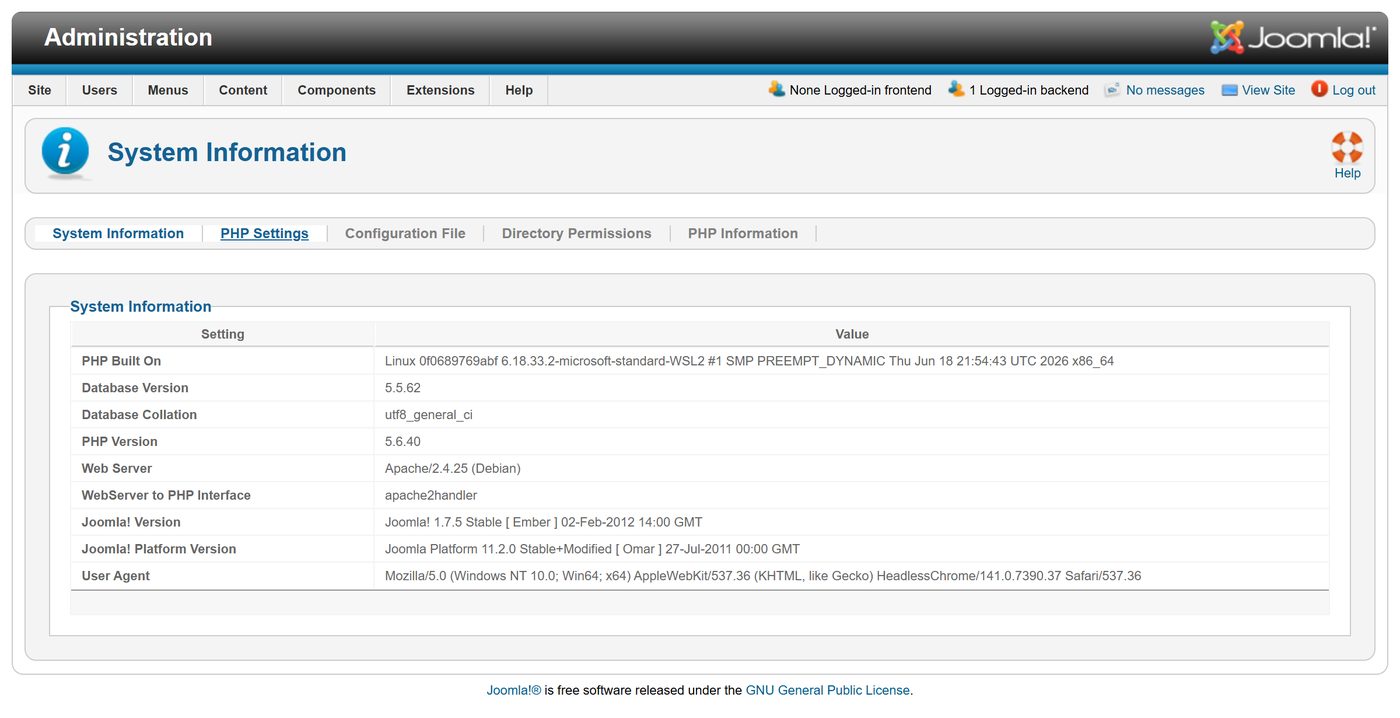Click the apache2handler value
The width and height of the screenshot is (1400, 718).
pos(431,496)
